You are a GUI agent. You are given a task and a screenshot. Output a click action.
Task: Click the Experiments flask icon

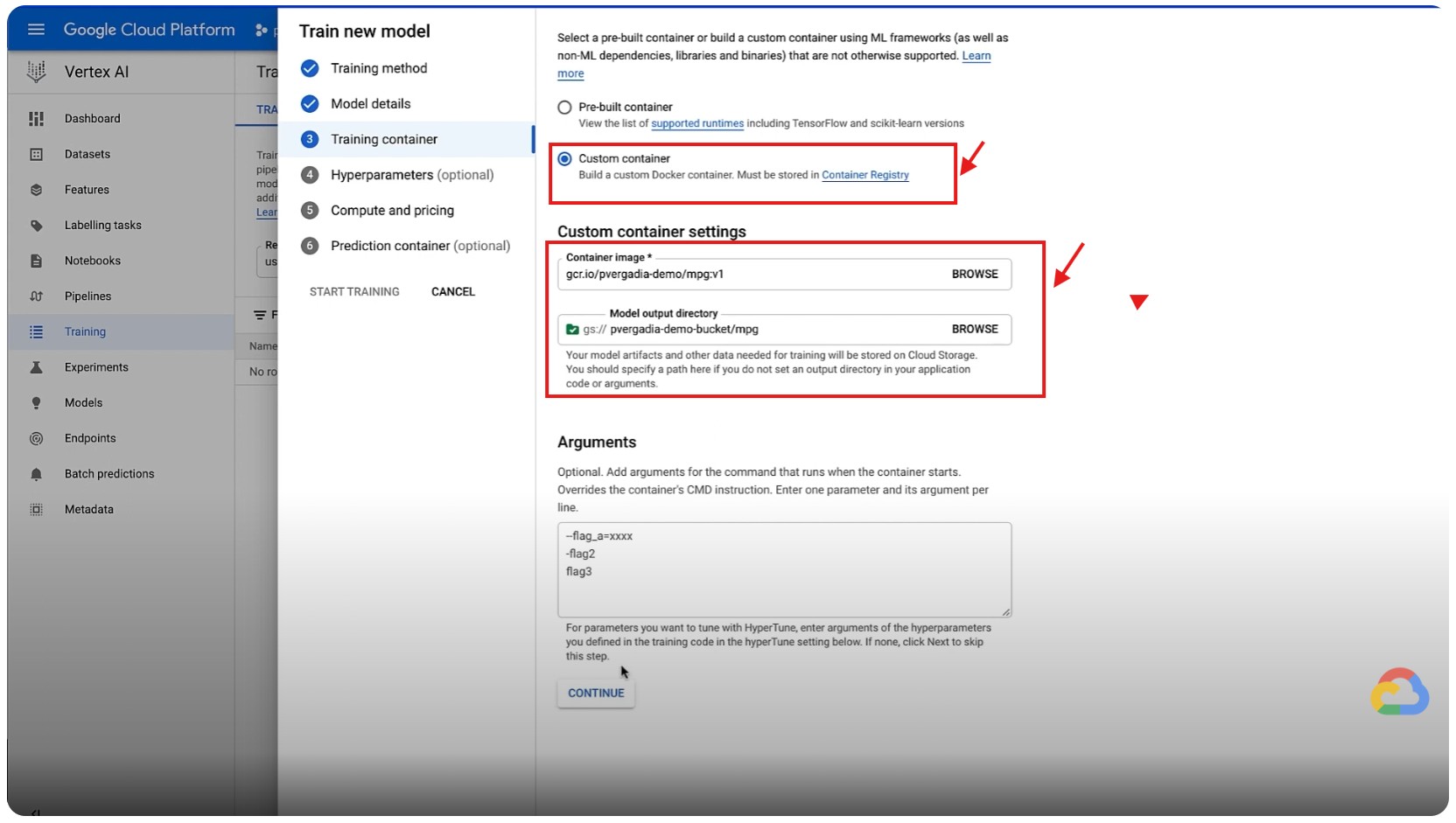pos(36,367)
